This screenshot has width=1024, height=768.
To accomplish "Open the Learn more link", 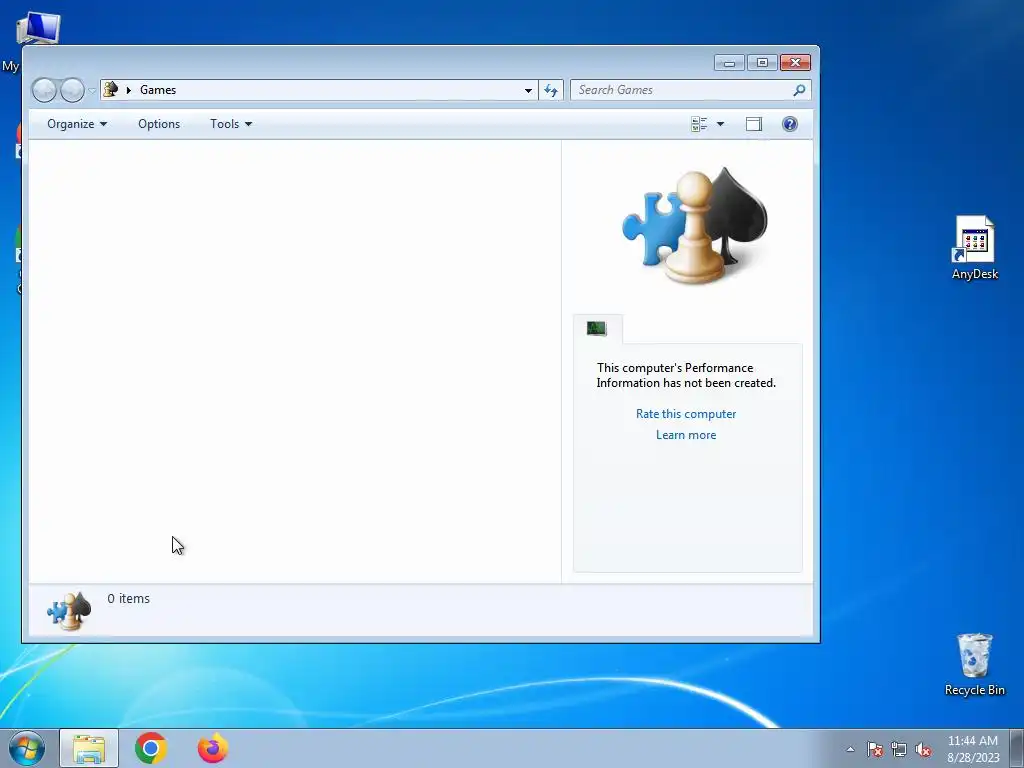I will 686,435.
